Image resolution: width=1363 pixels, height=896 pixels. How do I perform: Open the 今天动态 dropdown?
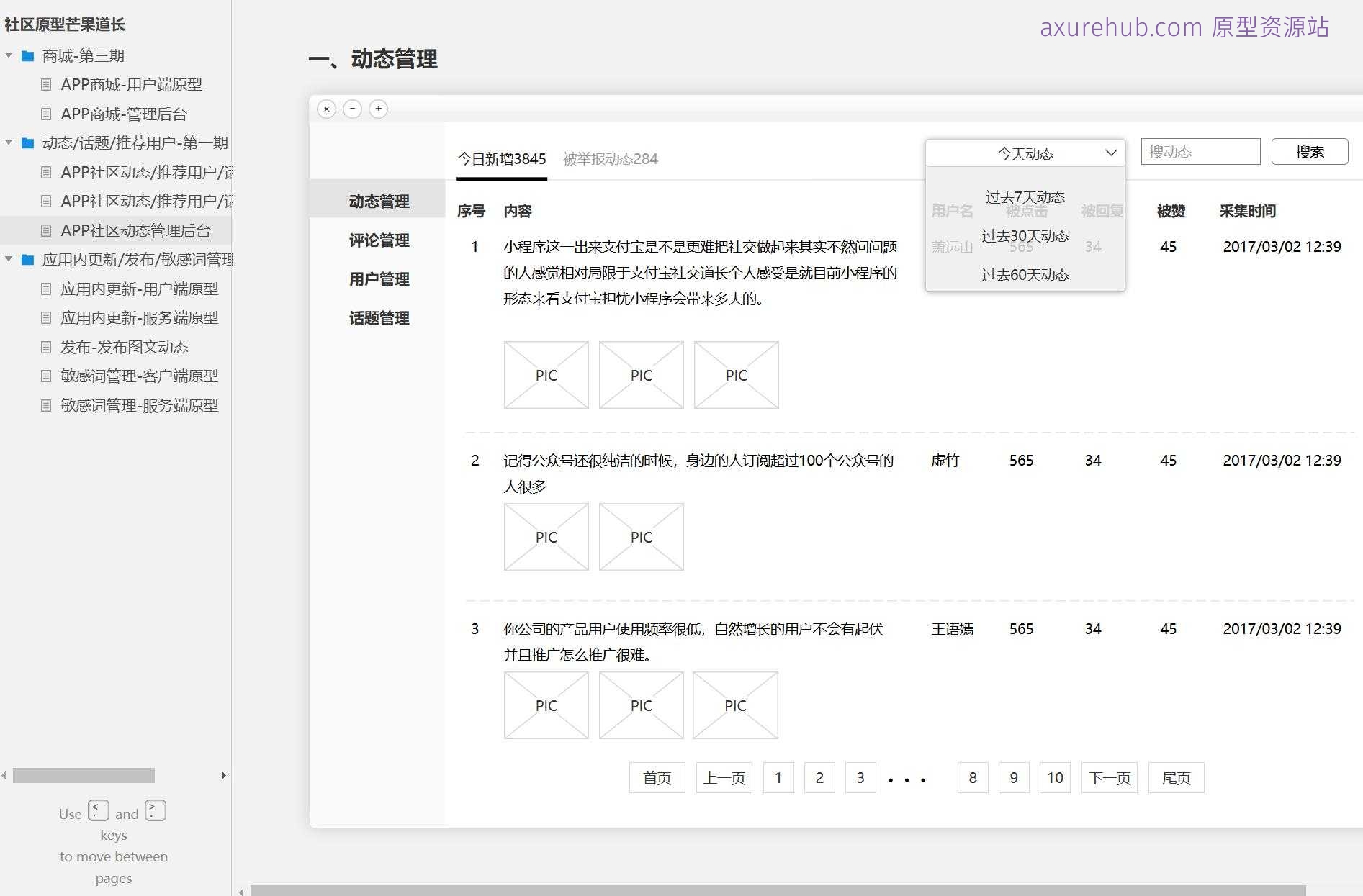pos(1024,153)
